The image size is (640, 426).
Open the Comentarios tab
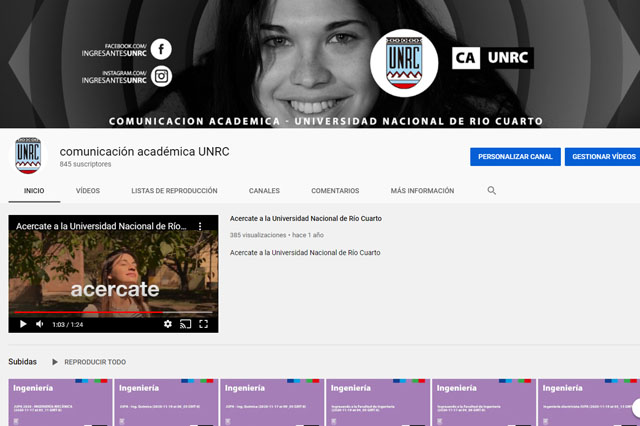click(x=335, y=191)
